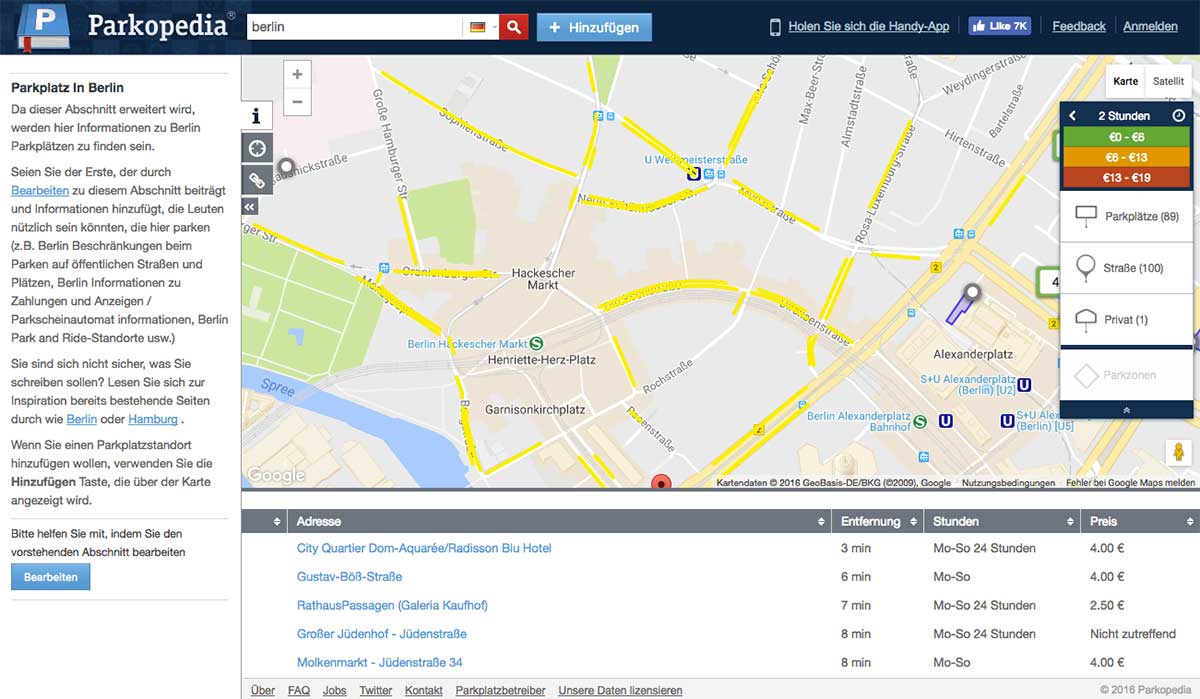Zoom out the map with minus button

coord(297,102)
